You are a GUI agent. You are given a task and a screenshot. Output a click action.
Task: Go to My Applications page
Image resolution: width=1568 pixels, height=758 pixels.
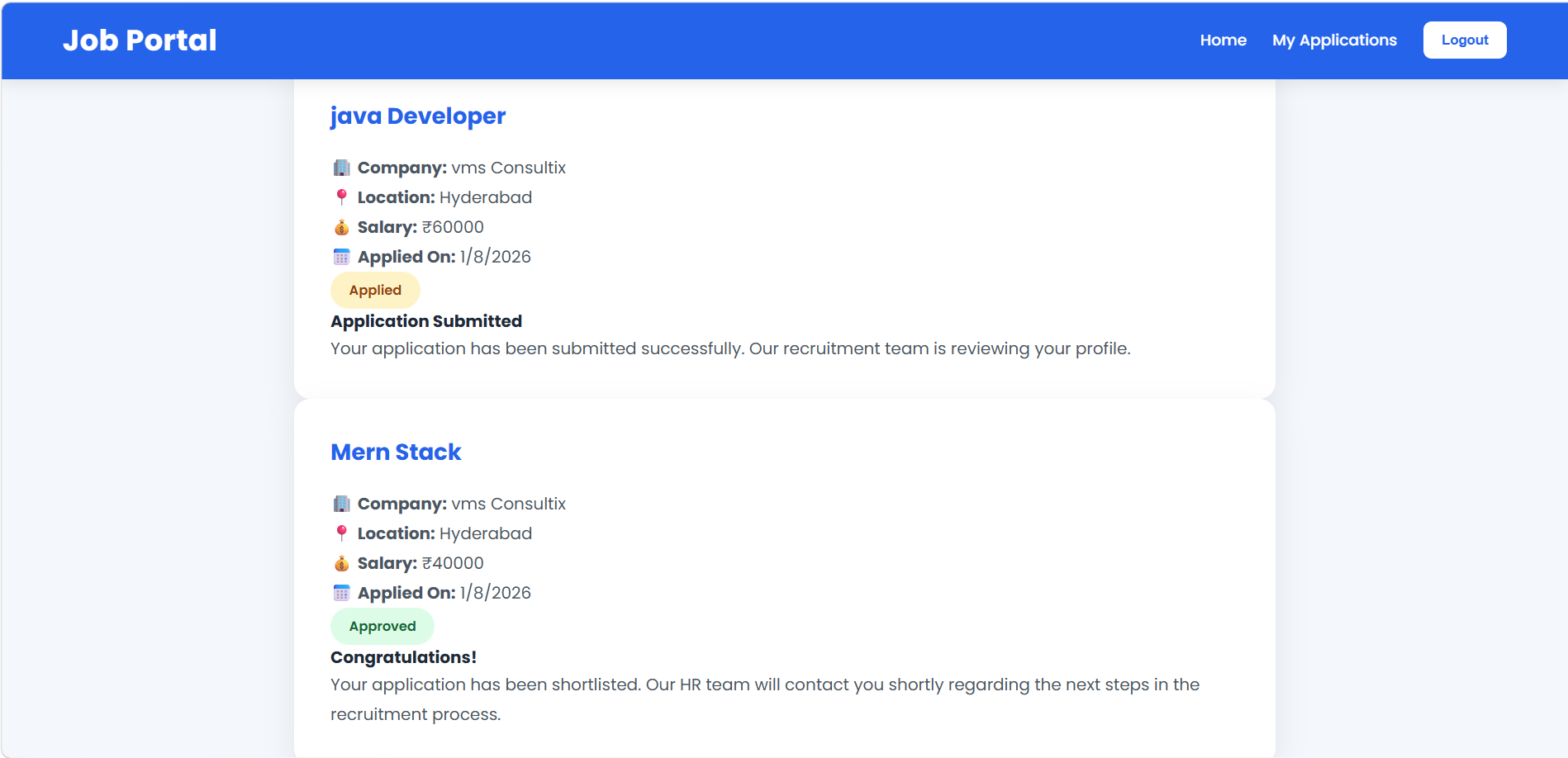point(1334,40)
